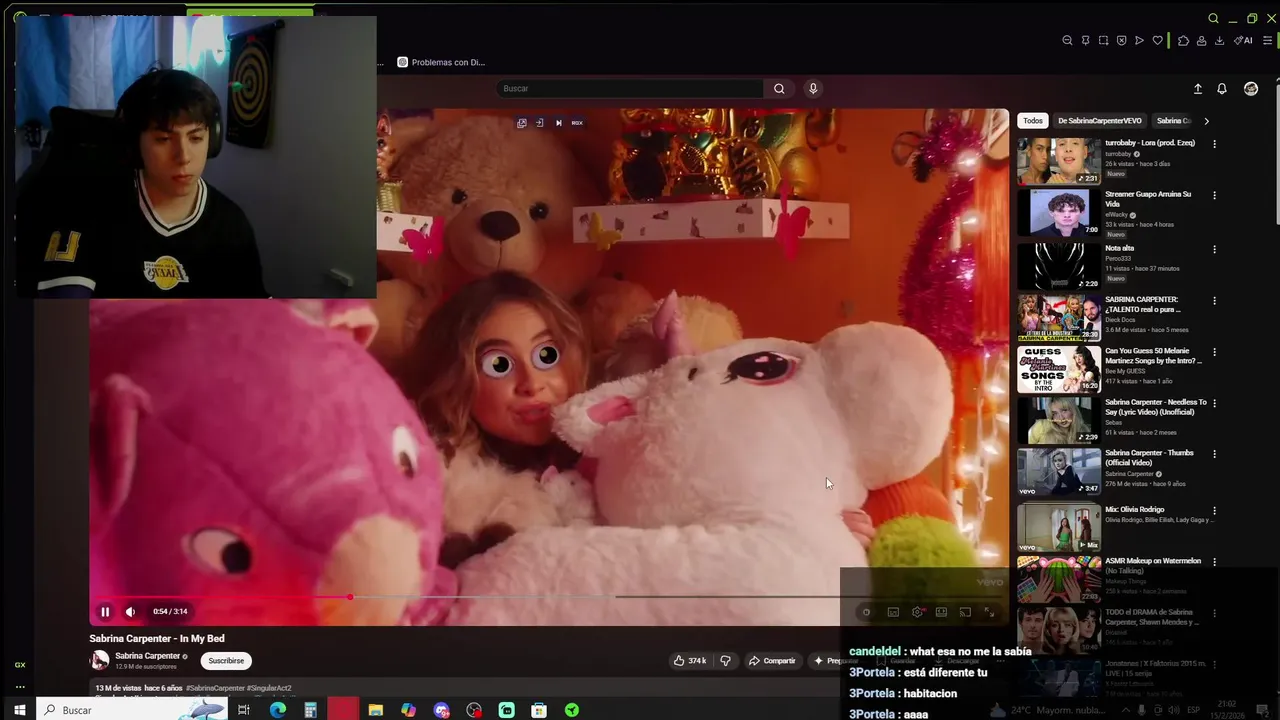
Task: Open video player settings gear
Action: [917, 612]
